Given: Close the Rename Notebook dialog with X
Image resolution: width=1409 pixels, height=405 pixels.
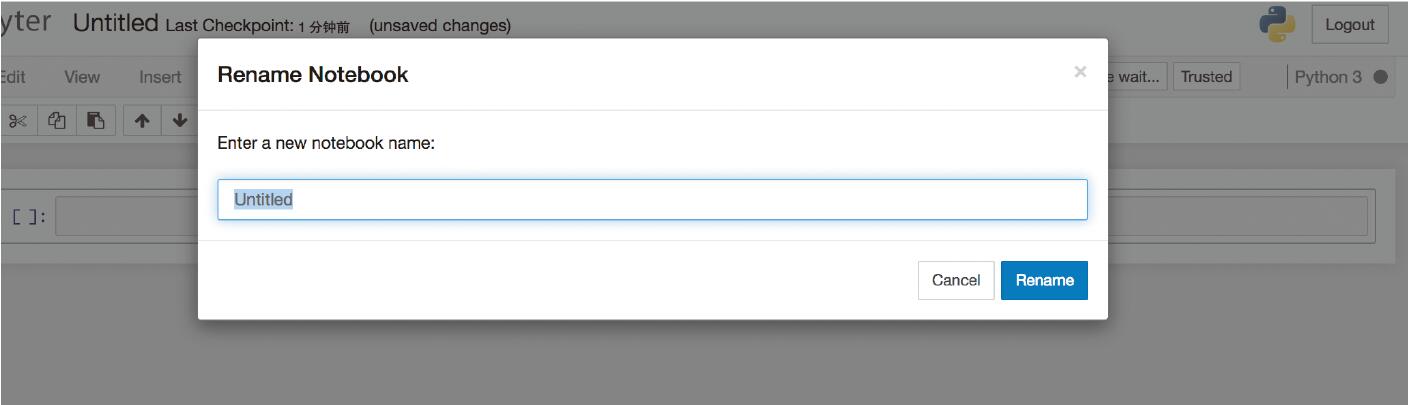Looking at the screenshot, I should tap(1080, 72).
